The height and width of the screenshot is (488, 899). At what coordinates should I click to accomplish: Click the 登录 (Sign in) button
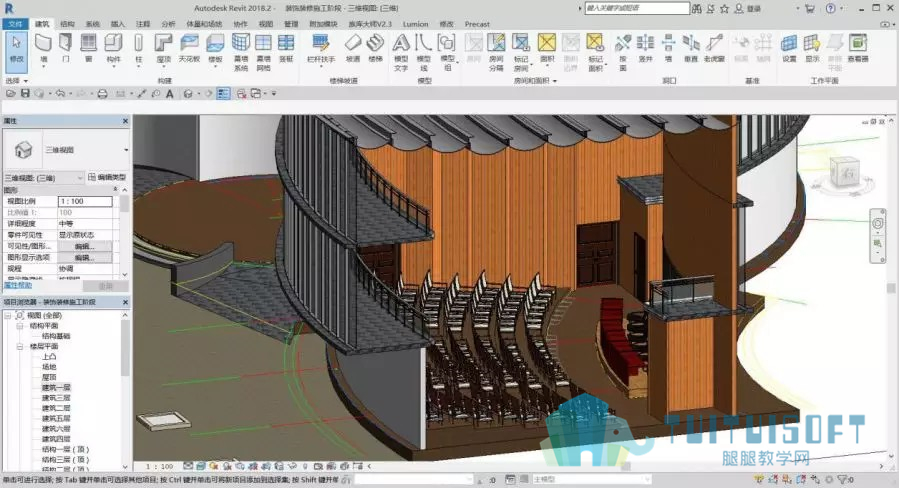[x=748, y=9]
